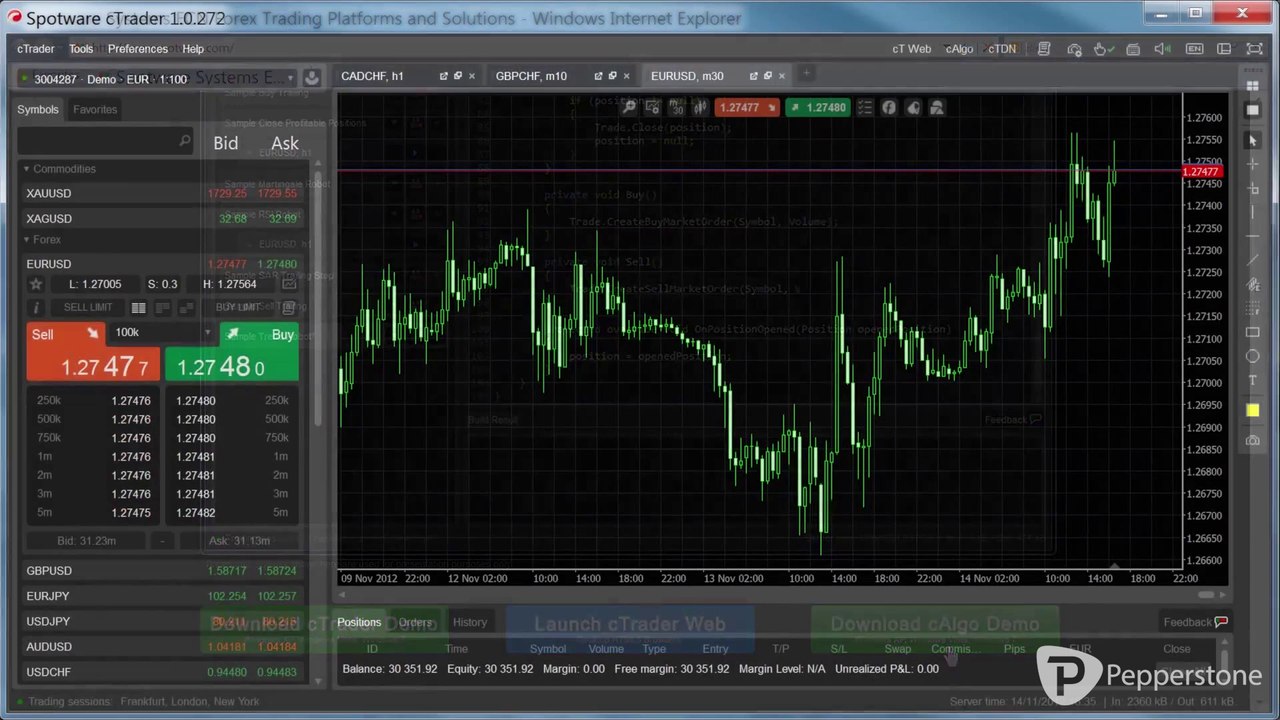Click chart toolbar sell price 1.27477
Viewport: 1280px width, 720px height.
pos(747,108)
